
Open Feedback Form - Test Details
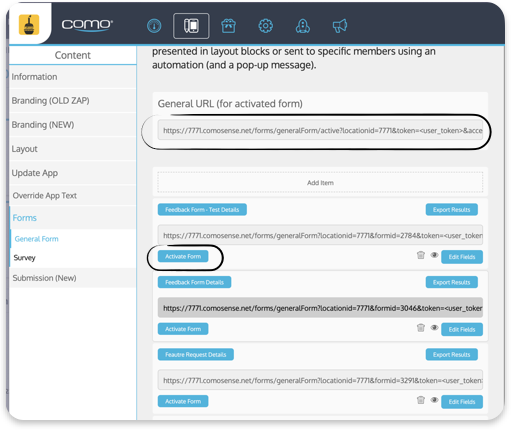[x=202, y=210]
